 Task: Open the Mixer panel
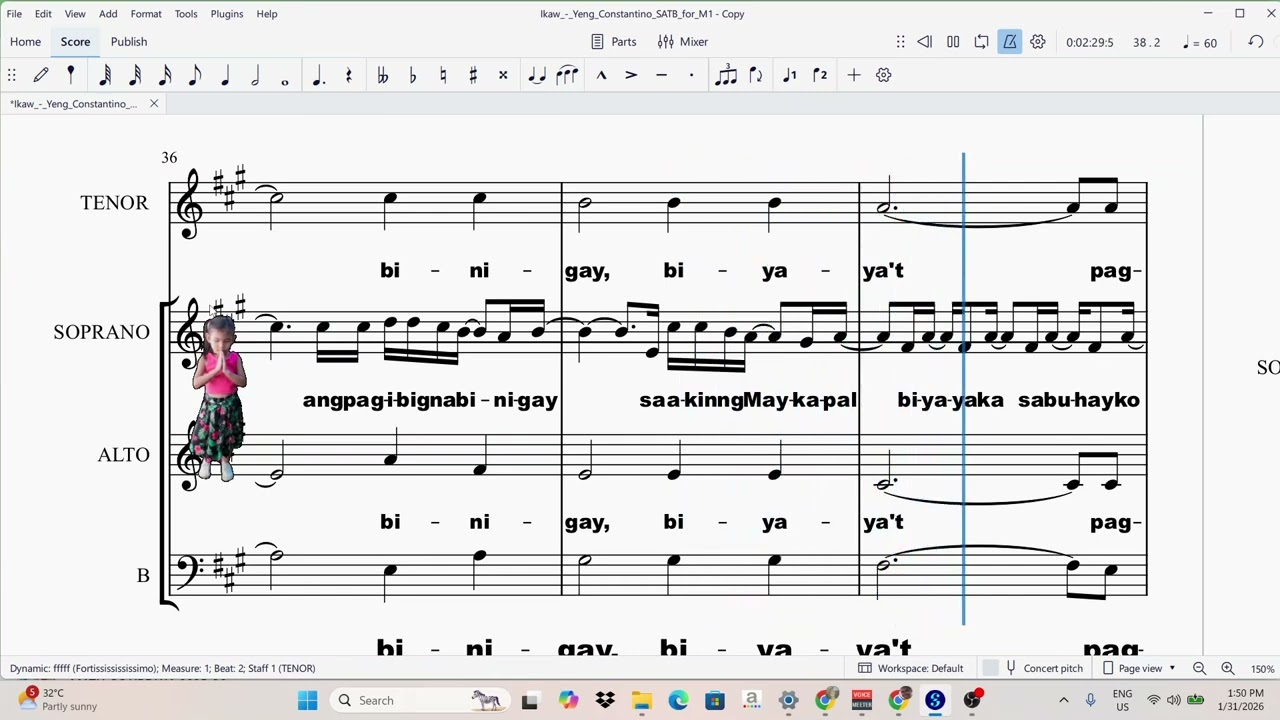683,42
